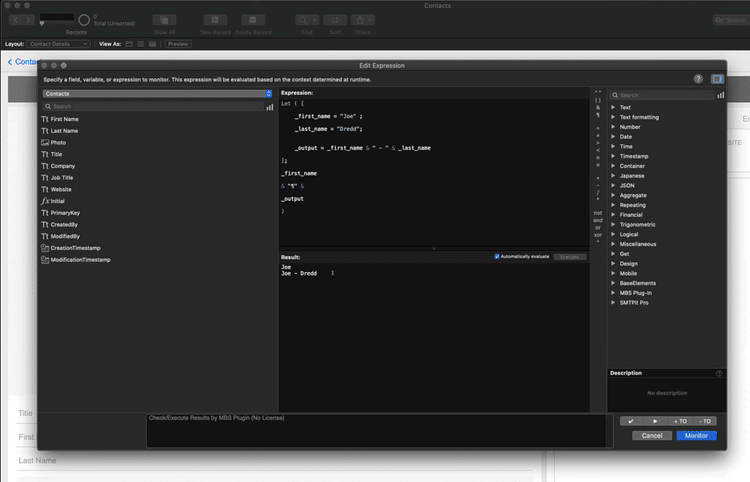Expand the Logical function category
The width and height of the screenshot is (750, 482).
point(613,234)
